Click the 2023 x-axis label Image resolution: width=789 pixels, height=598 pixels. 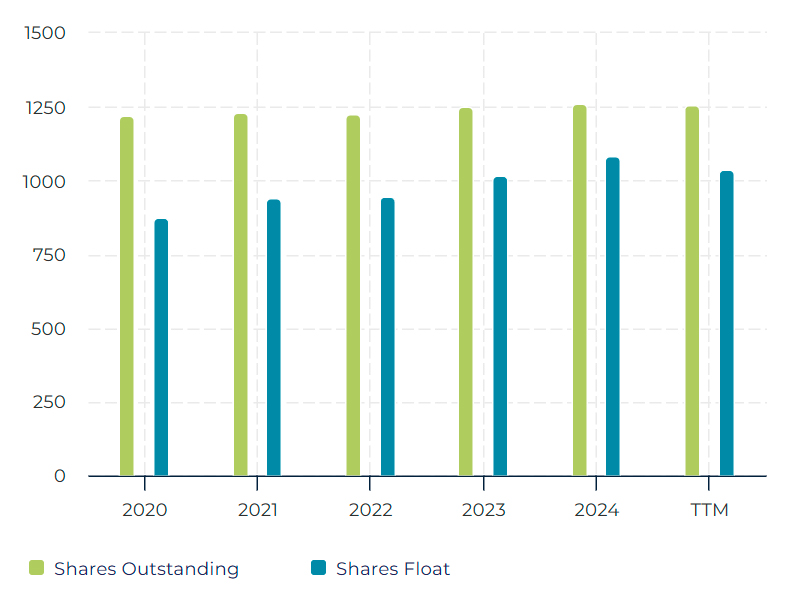pos(484,510)
